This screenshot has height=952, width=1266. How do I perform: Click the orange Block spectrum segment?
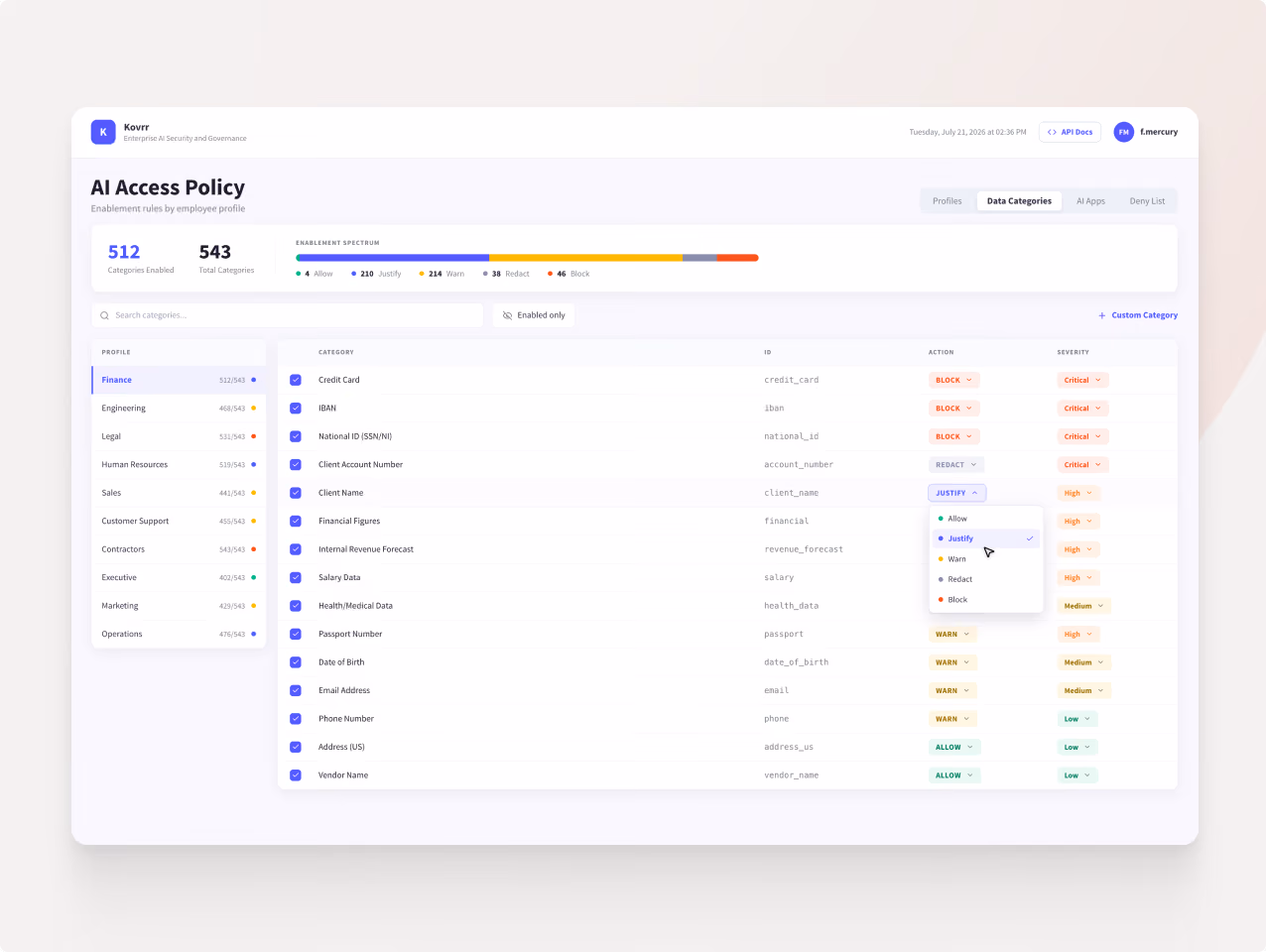[x=738, y=258]
